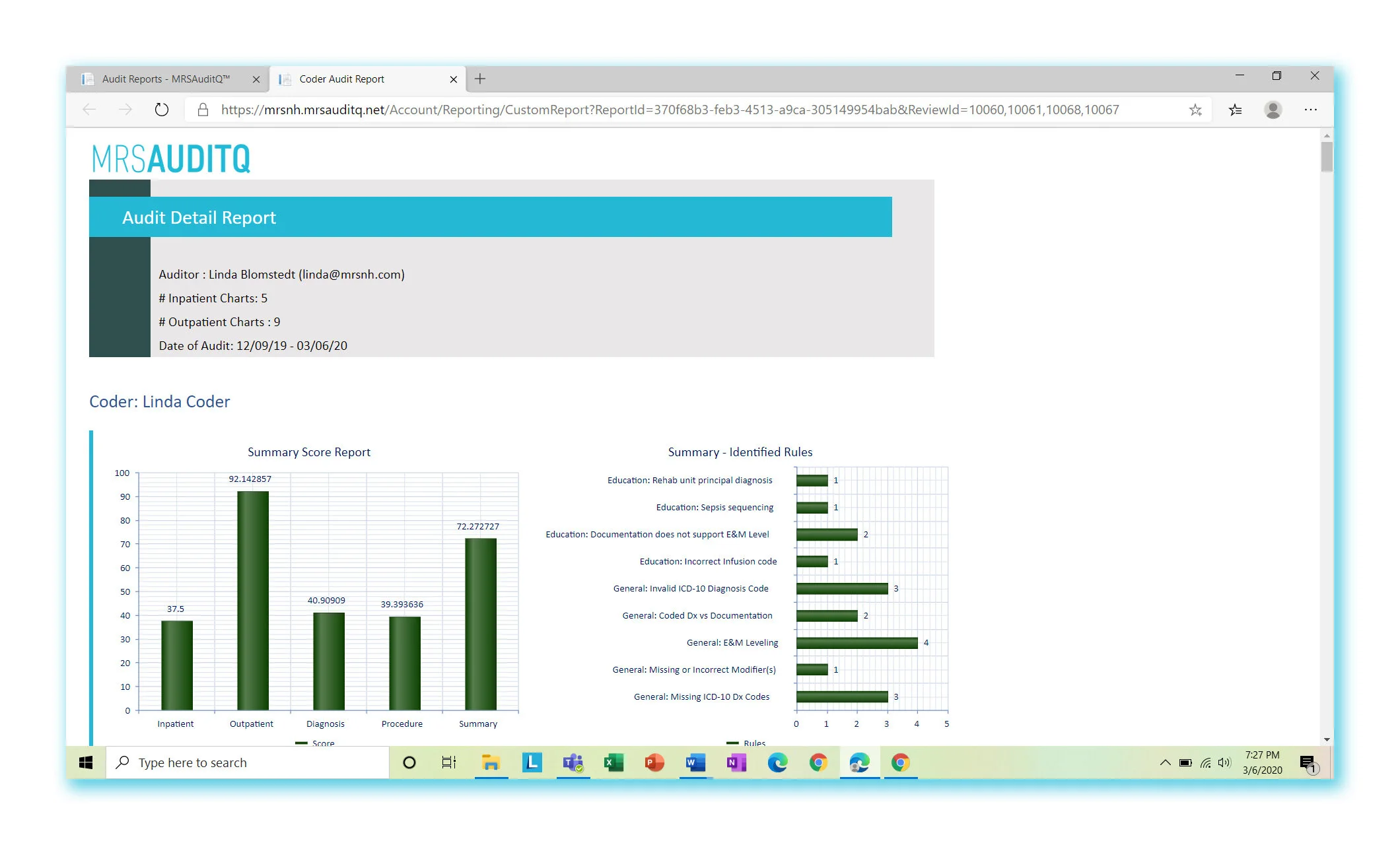This screenshot has height=845, width=1400.
Task: Open Microsoft Teams from the taskbar
Action: coord(573,762)
